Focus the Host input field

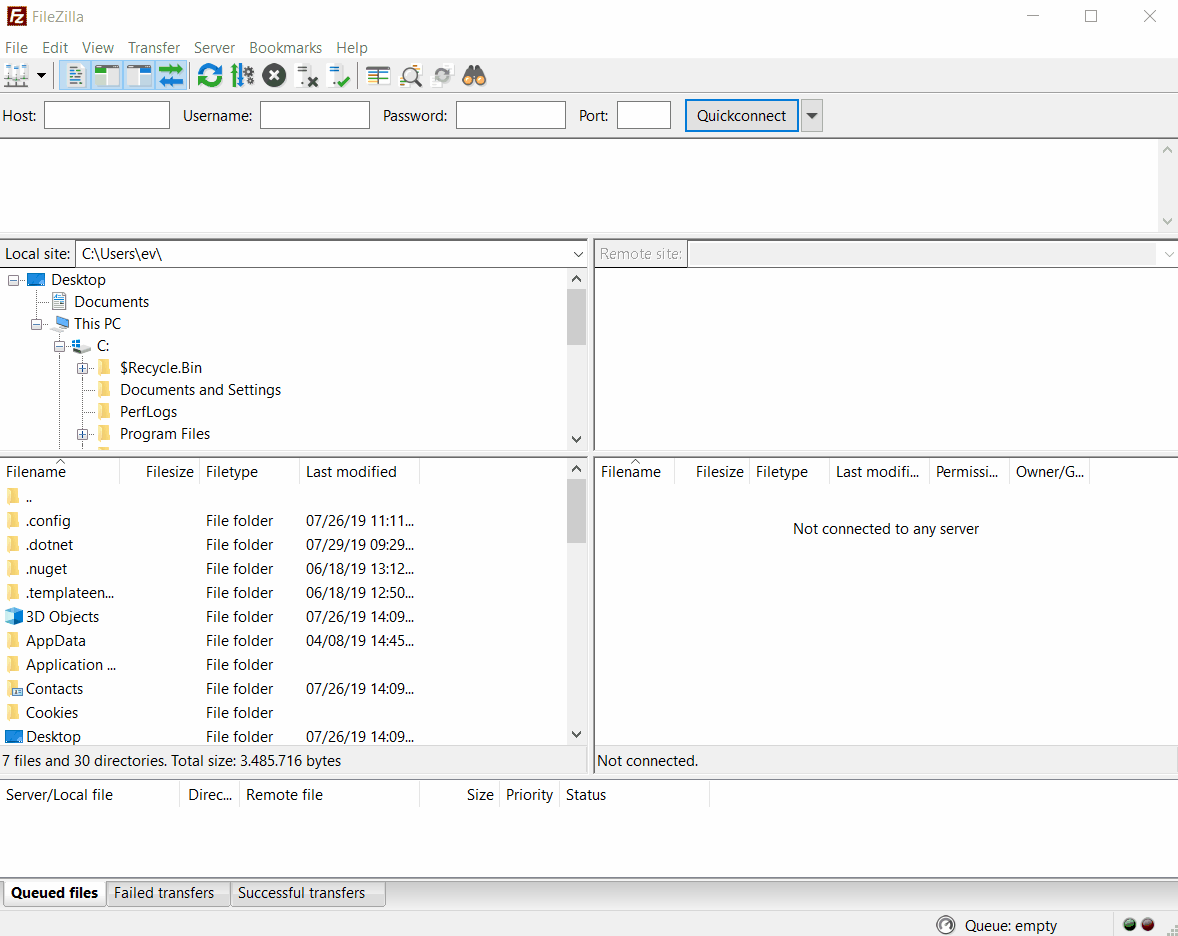click(107, 116)
